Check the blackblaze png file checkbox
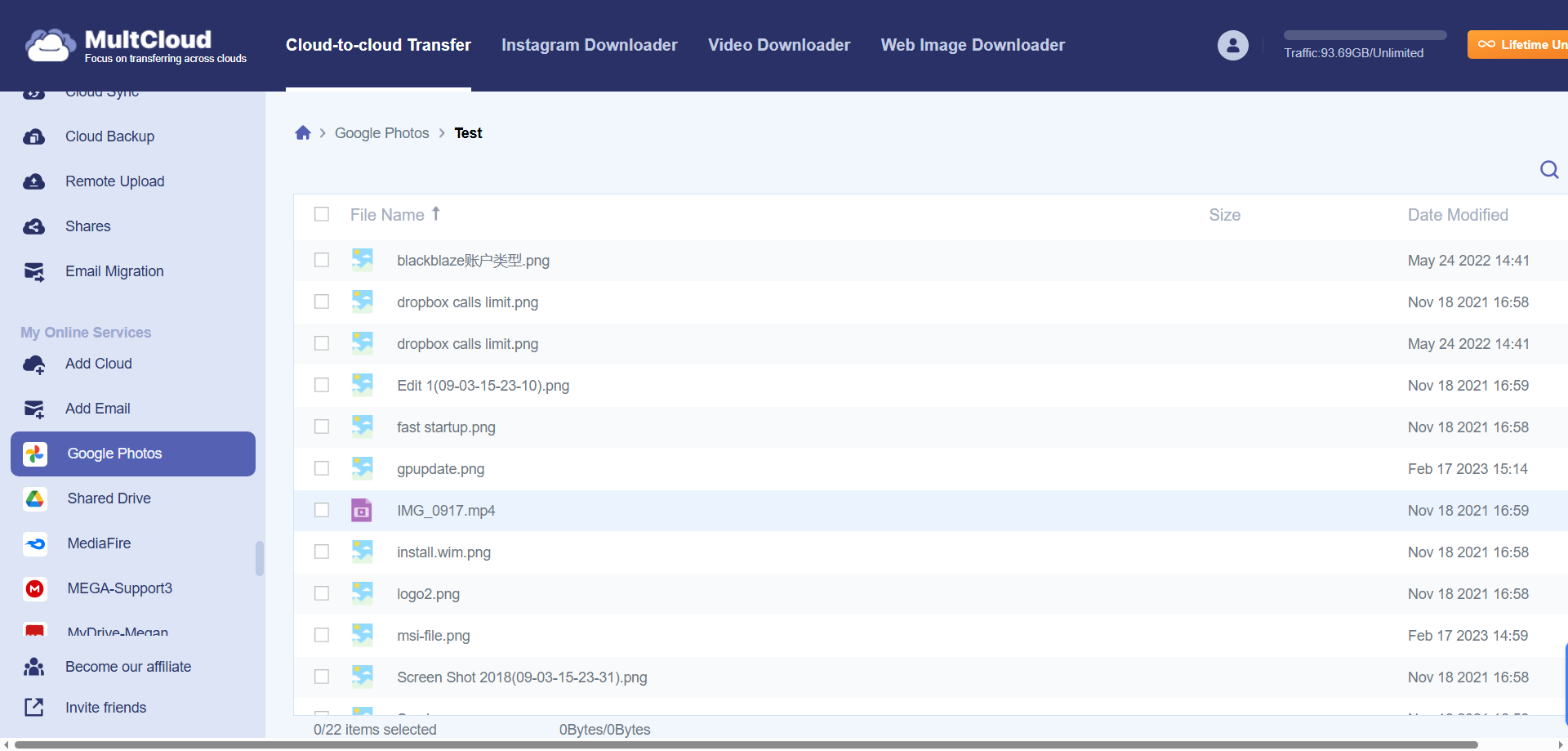The height and width of the screenshot is (751, 1568). click(x=322, y=260)
